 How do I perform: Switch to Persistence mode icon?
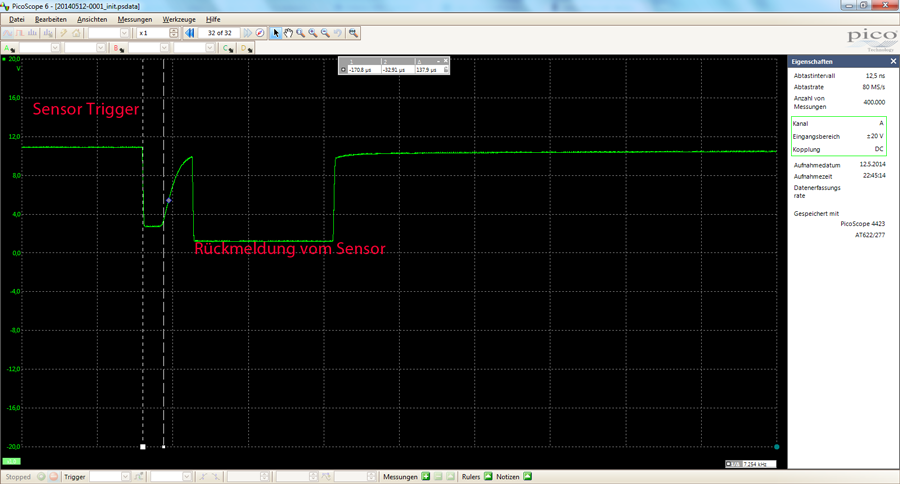20,33
